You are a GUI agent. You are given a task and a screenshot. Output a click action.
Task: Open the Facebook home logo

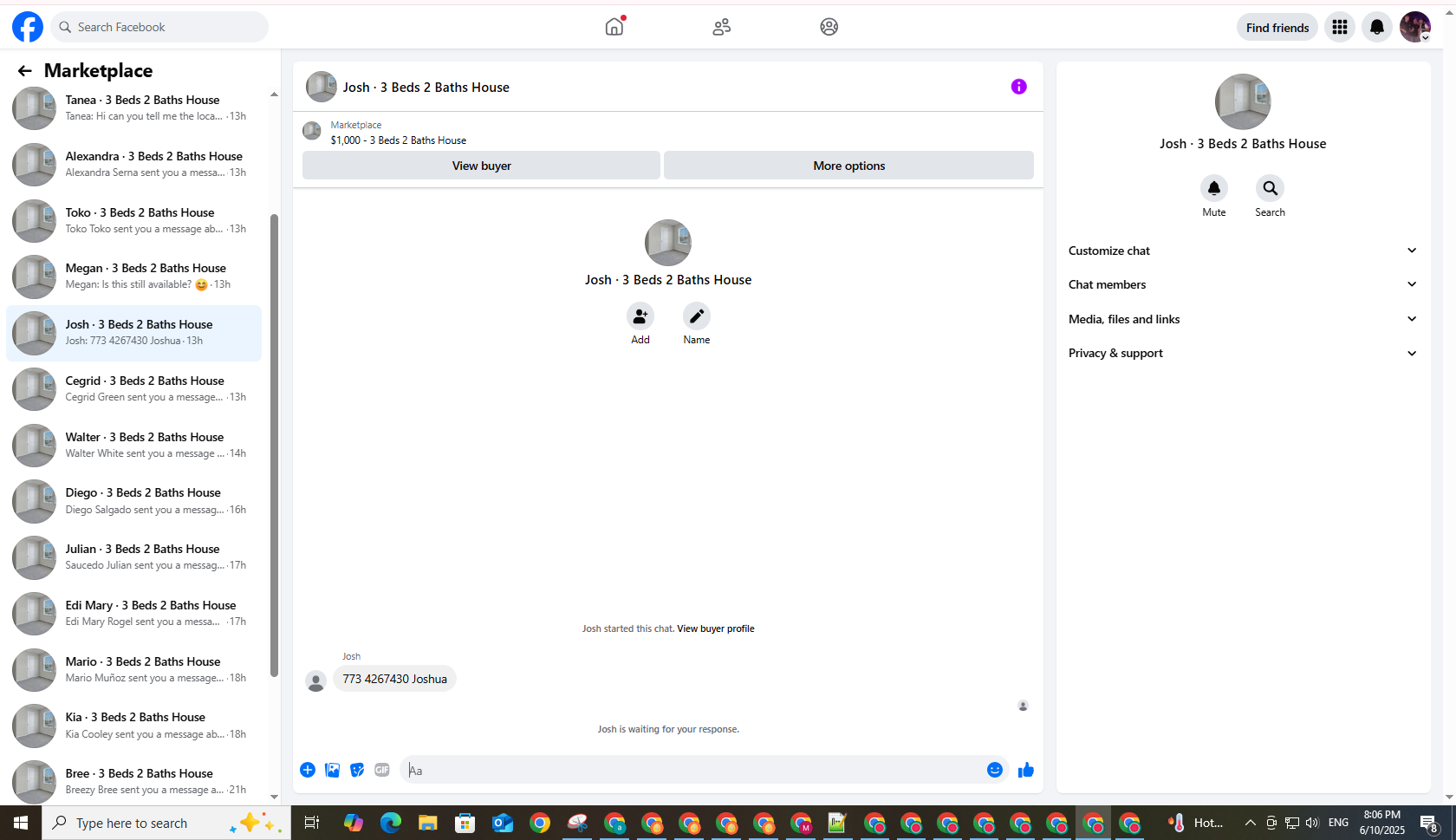28,27
